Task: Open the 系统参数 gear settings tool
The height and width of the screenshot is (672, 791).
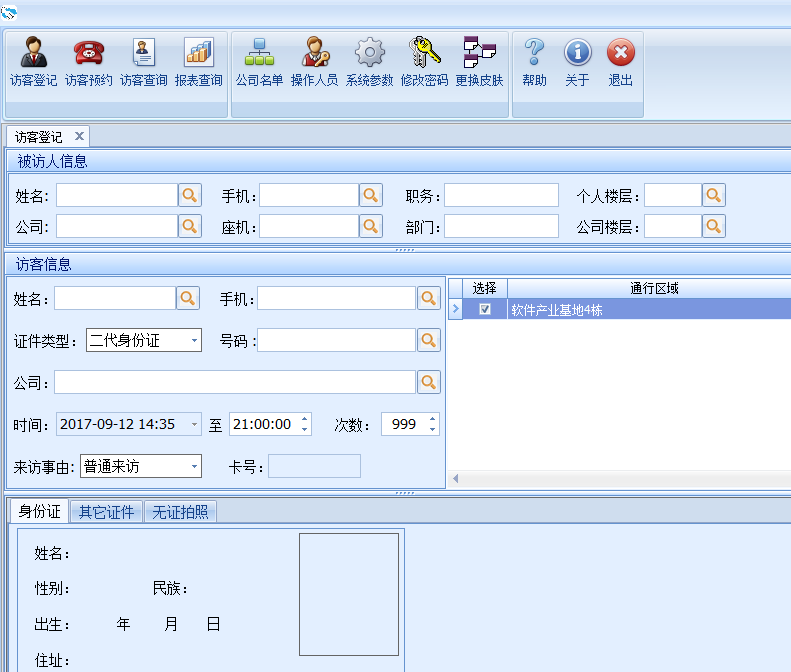Action: (369, 62)
